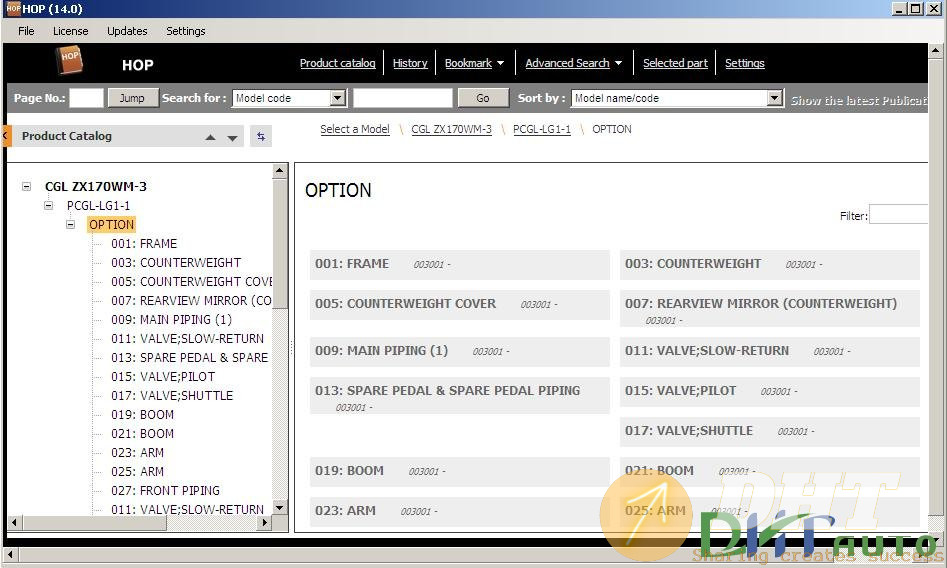Open Selected part link
947x568 pixels.
coord(675,63)
